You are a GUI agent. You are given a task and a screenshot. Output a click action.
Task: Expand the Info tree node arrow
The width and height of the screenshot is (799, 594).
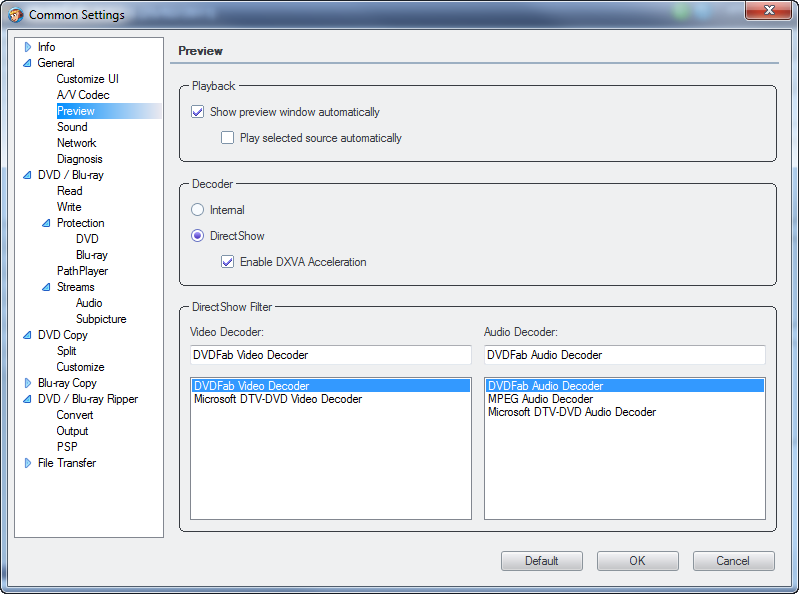point(28,47)
